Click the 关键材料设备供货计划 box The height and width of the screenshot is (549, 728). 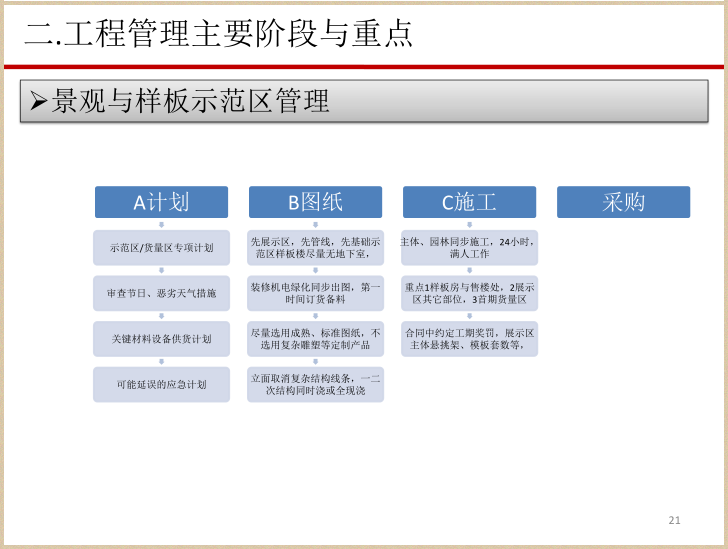(161, 339)
